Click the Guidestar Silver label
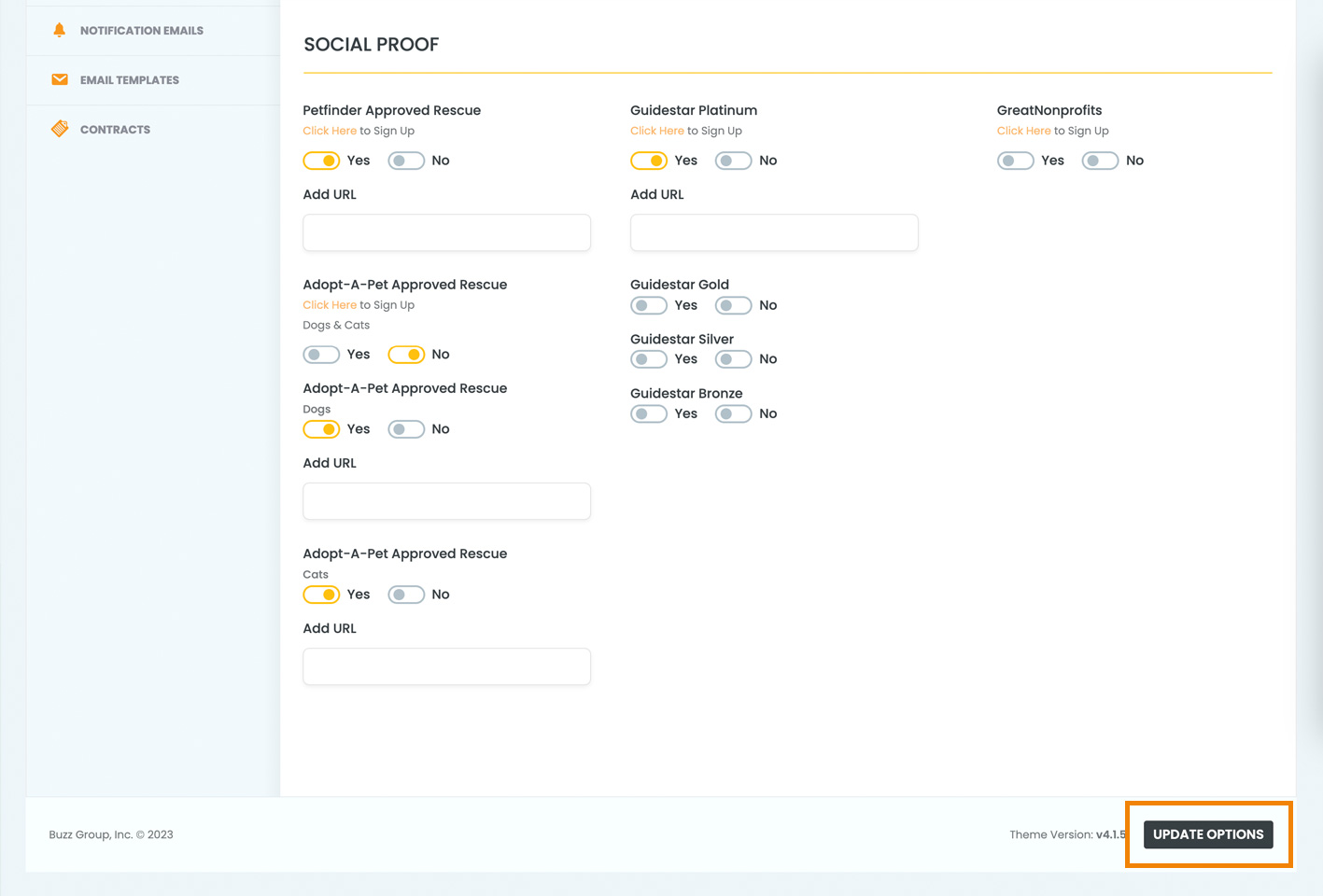The image size is (1323, 896). 682,339
